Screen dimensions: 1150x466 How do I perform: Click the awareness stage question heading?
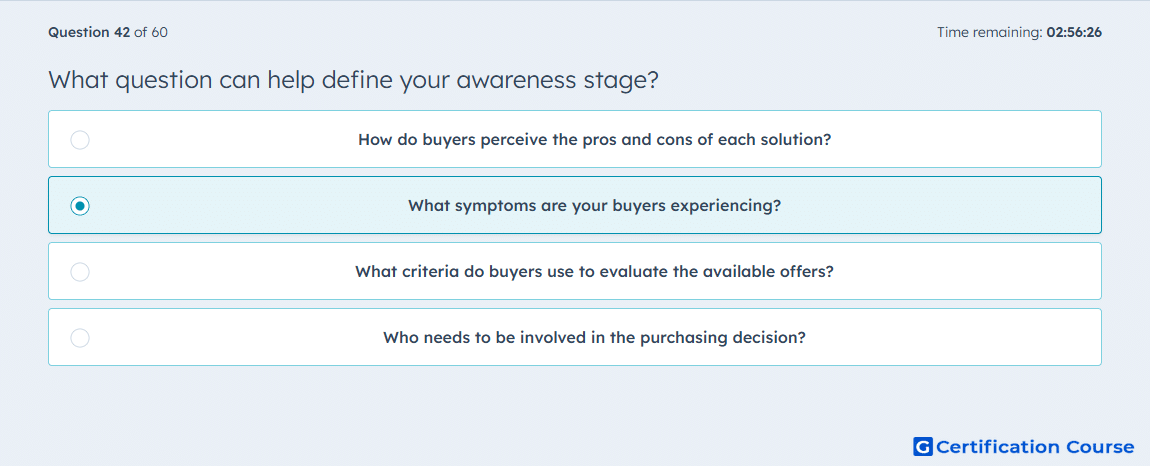tap(354, 80)
